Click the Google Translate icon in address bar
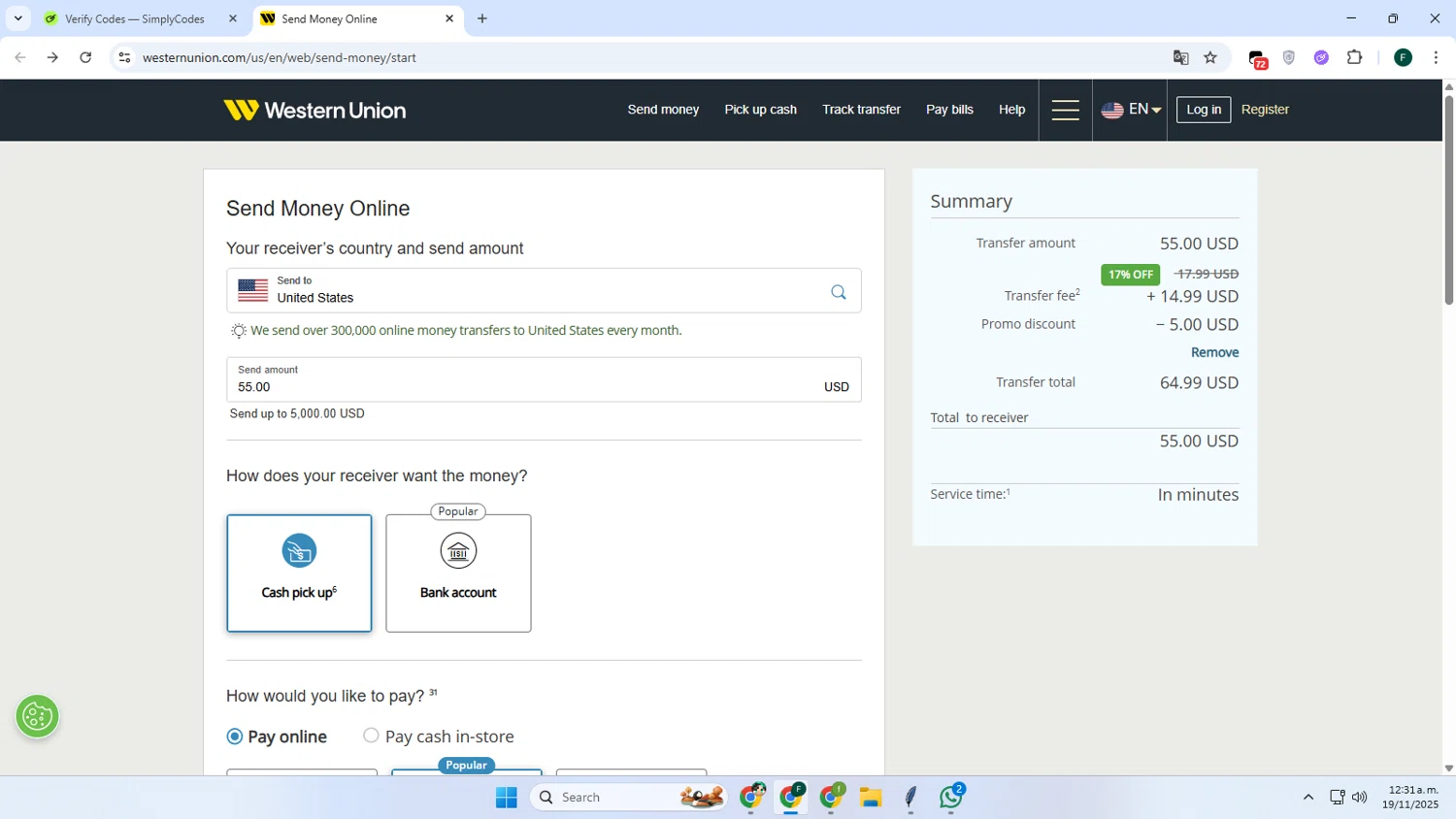The height and width of the screenshot is (819, 1456). [x=1180, y=57]
